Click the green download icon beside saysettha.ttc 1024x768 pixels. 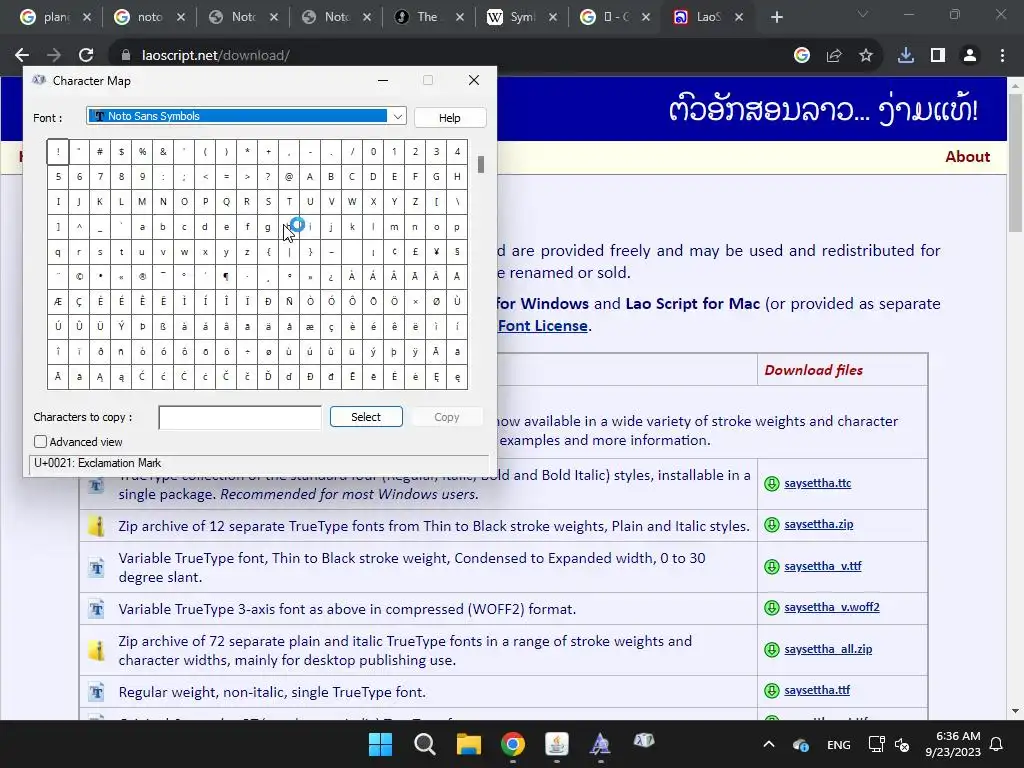coord(772,483)
